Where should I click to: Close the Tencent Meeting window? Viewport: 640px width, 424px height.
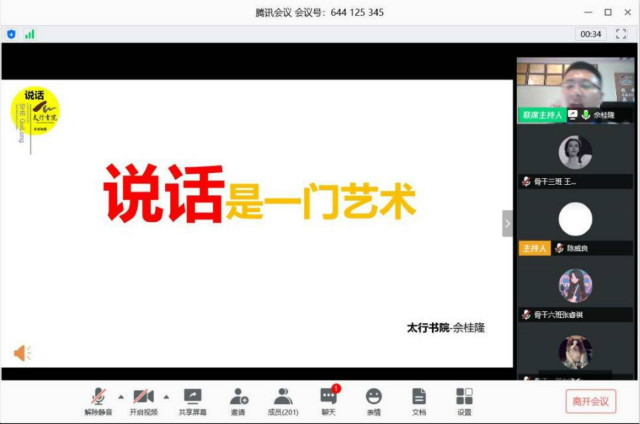click(628, 12)
